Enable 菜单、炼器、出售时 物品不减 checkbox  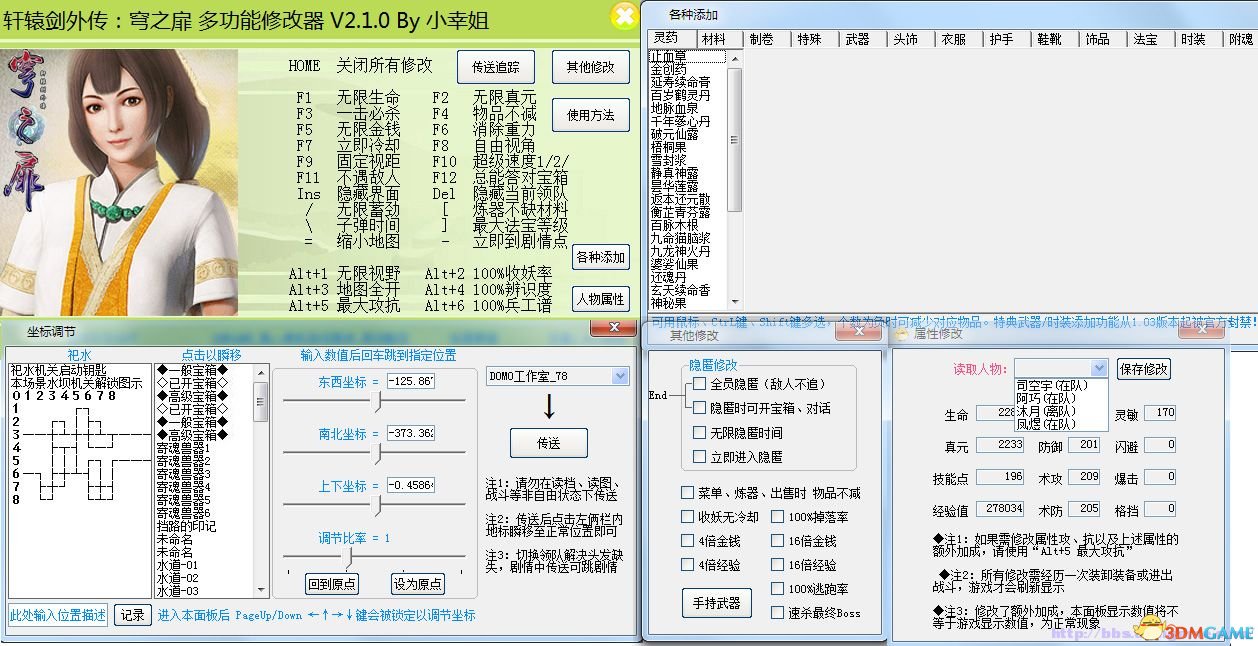coord(688,493)
